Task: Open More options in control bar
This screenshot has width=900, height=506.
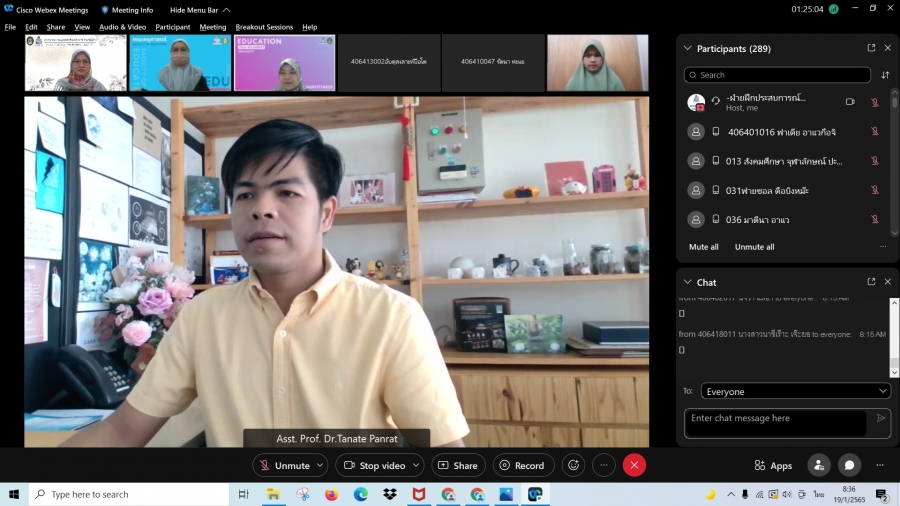Action: coord(603,465)
